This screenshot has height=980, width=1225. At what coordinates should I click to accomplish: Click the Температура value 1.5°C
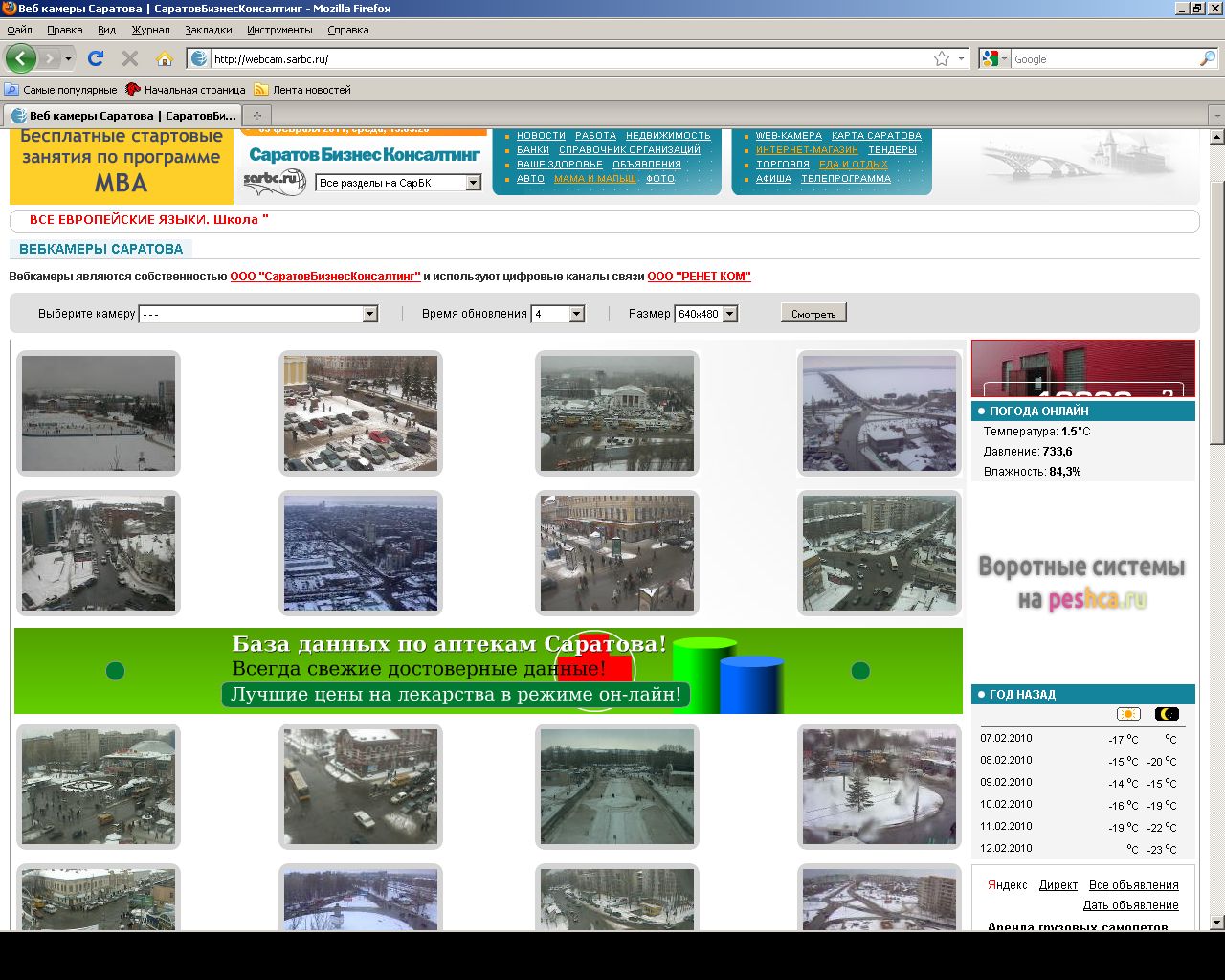(1076, 432)
